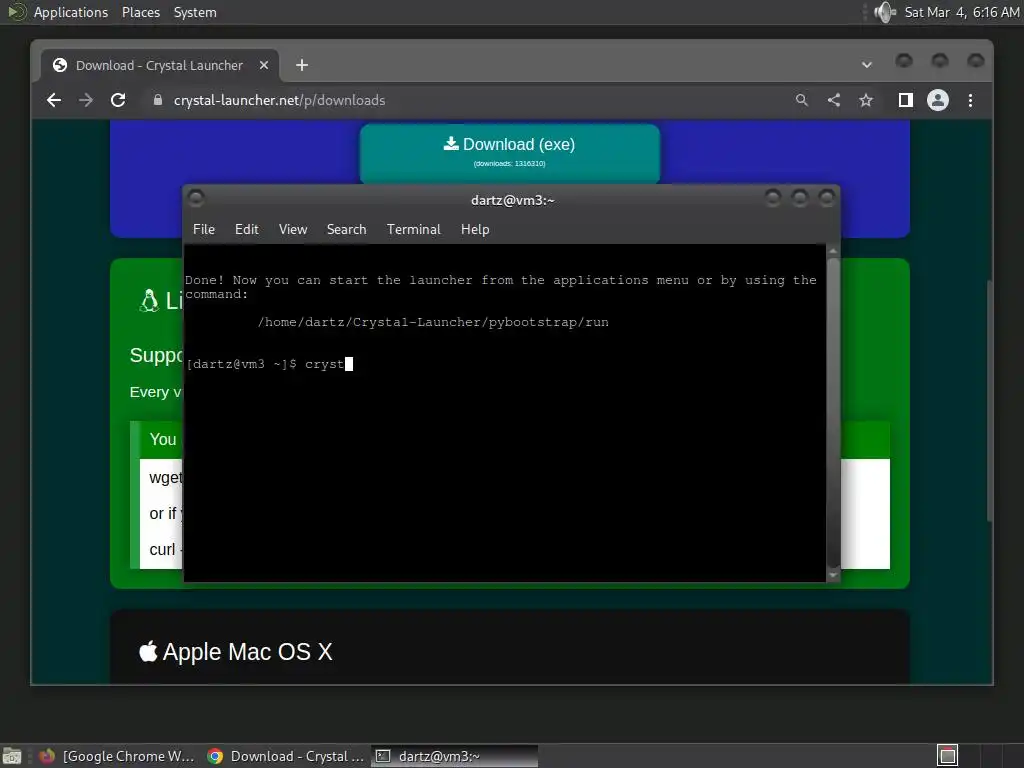Expand the Chrome tab search chevron

[x=867, y=65]
